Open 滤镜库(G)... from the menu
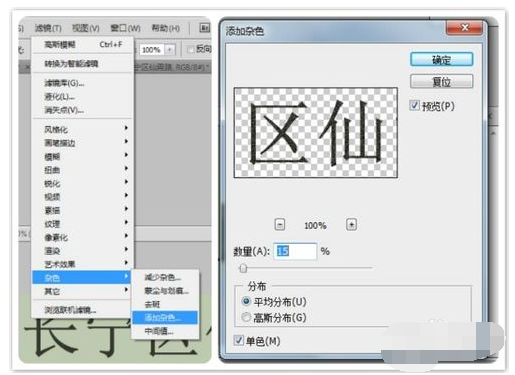Screen dimensions: 515x375 pyautogui.click(x=83, y=83)
